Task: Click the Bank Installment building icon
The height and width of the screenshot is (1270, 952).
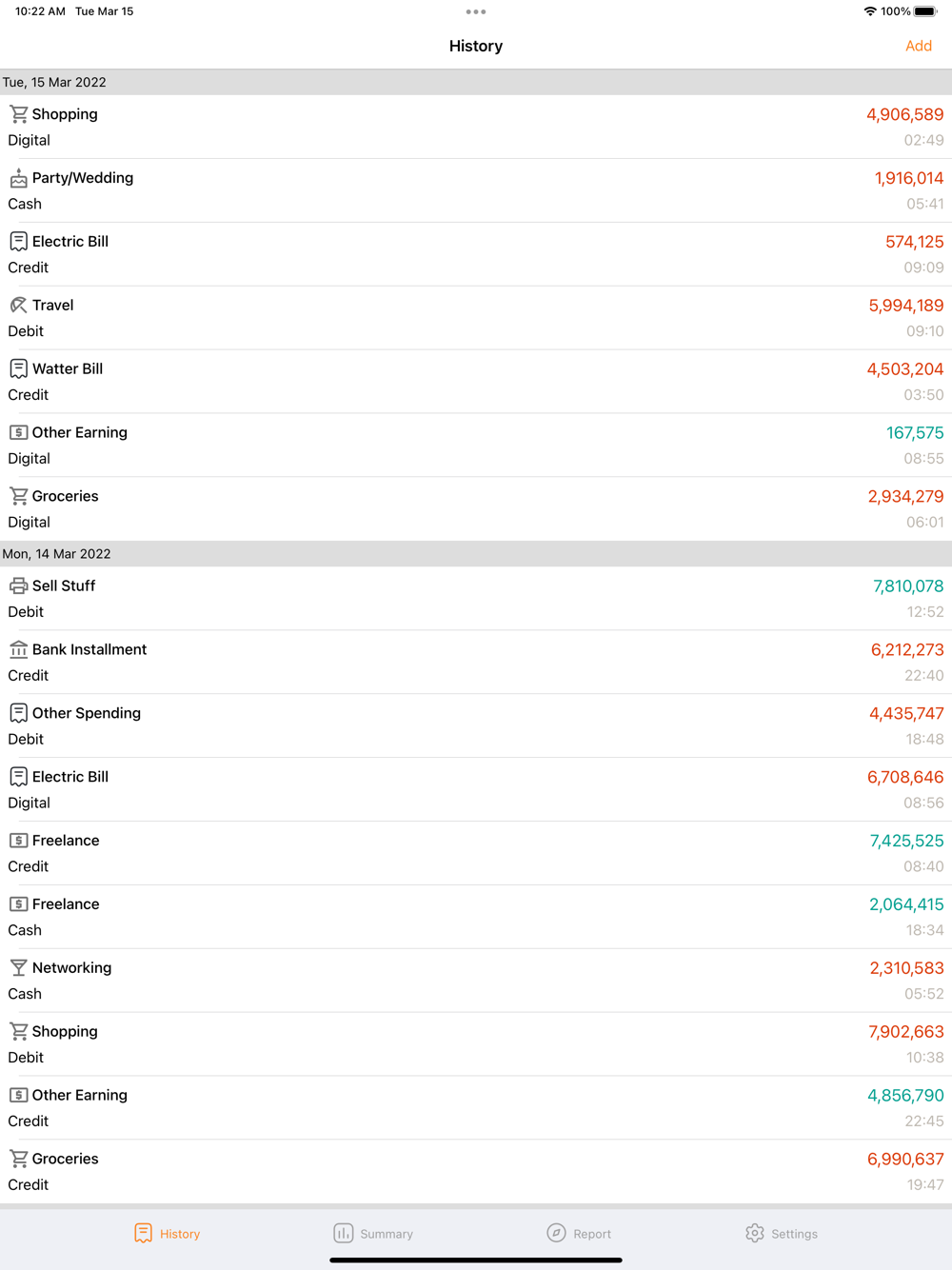Action: point(18,650)
